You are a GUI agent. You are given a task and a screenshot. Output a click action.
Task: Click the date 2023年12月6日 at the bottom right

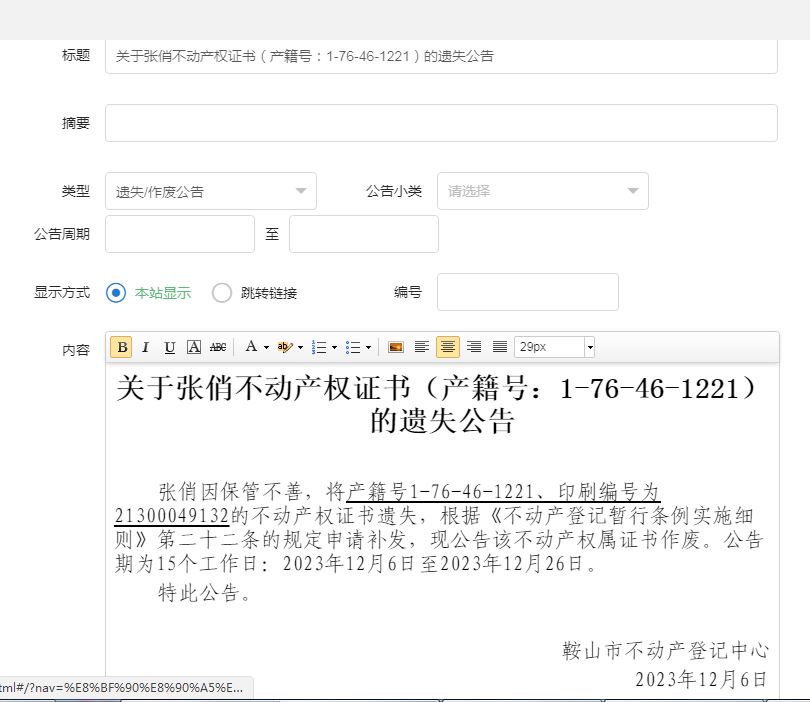(701, 679)
